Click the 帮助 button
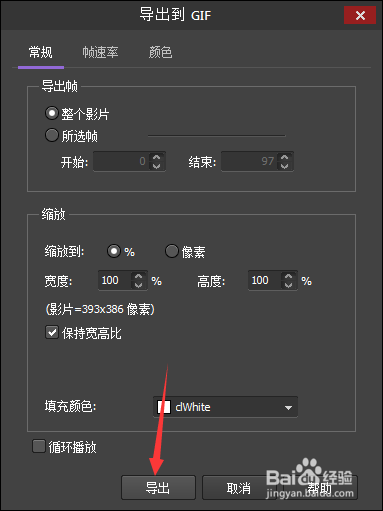This screenshot has height=511, width=383. click(320, 488)
